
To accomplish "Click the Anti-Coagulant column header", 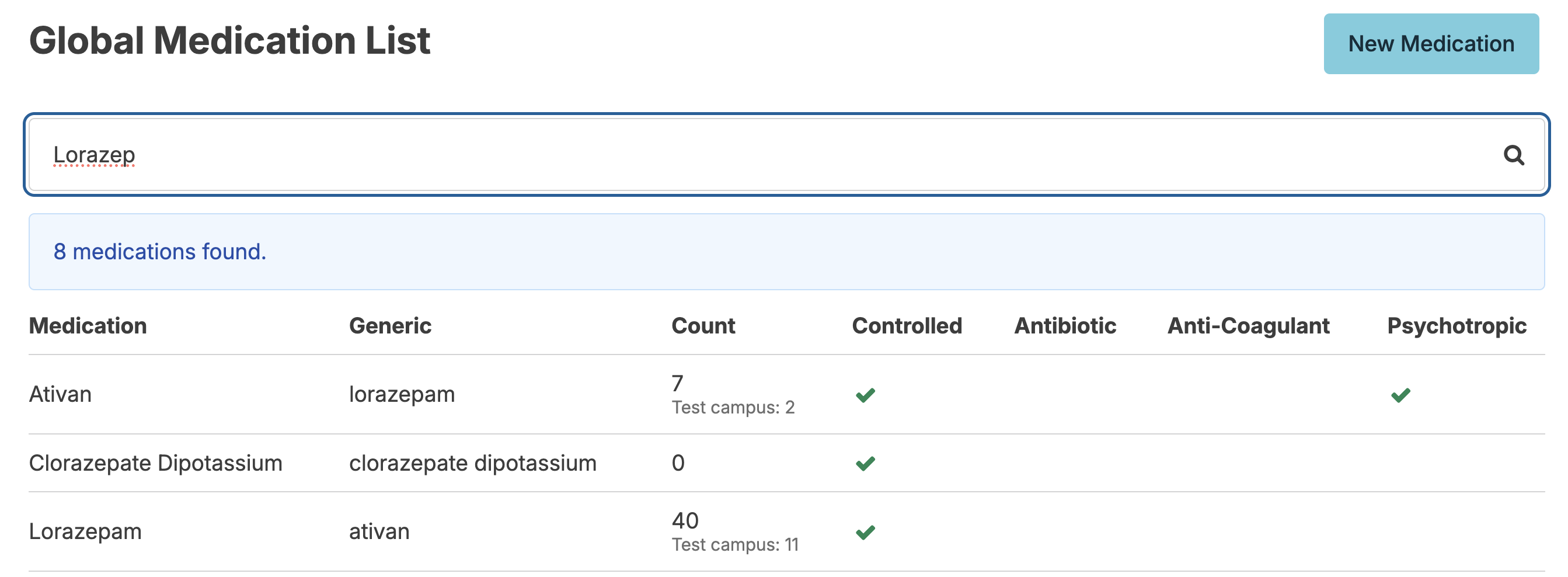I will tap(1248, 326).
